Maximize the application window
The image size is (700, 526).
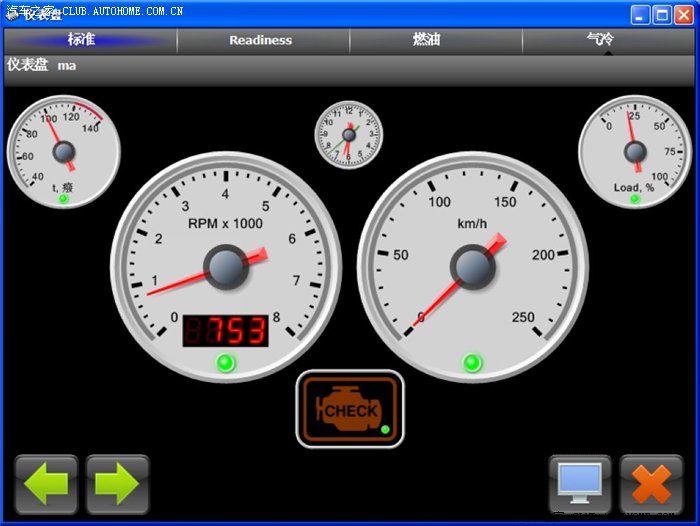coord(662,14)
